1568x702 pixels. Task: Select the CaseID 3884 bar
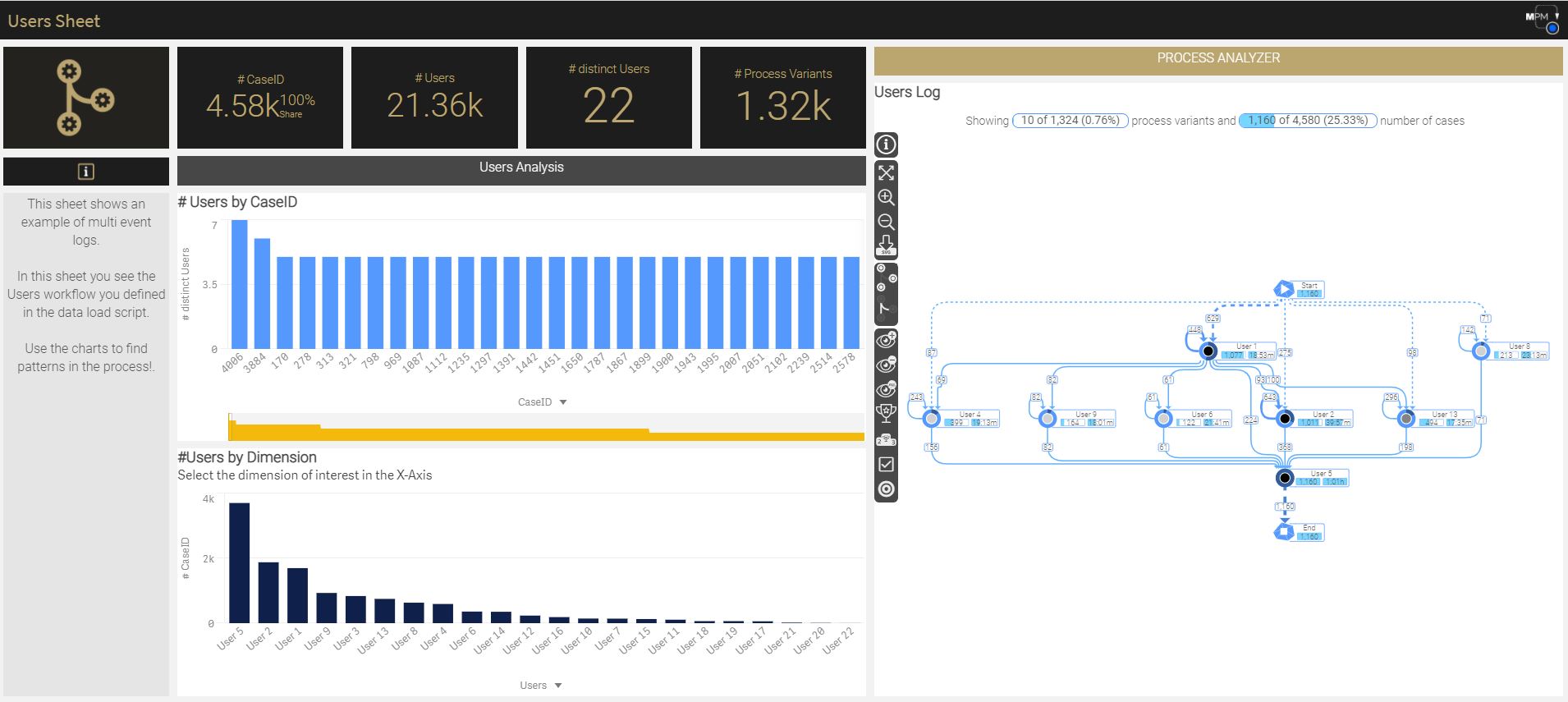coord(262,293)
